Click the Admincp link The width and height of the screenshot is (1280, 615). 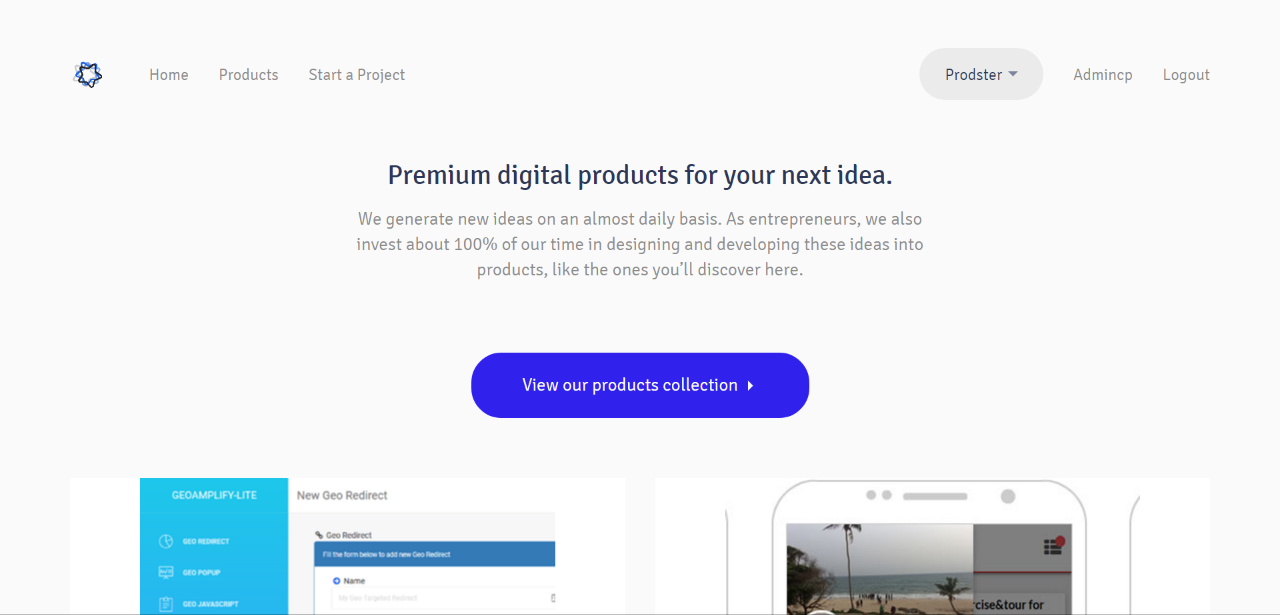pos(1103,74)
